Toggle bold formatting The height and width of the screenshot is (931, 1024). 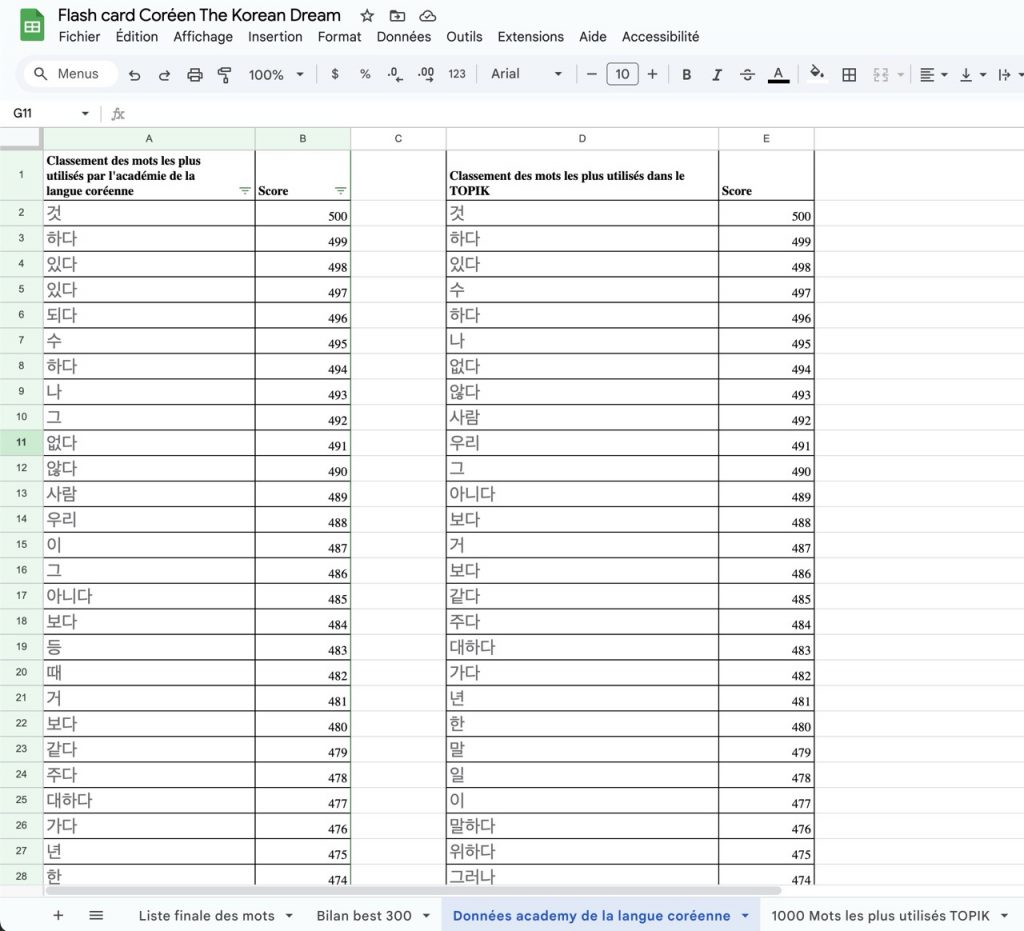tap(686, 75)
